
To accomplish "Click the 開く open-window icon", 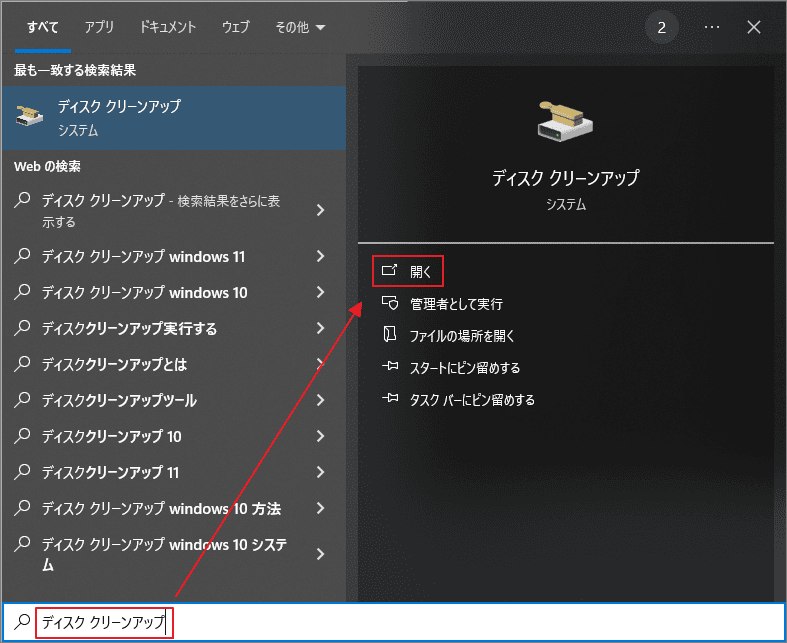I will (389, 270).
